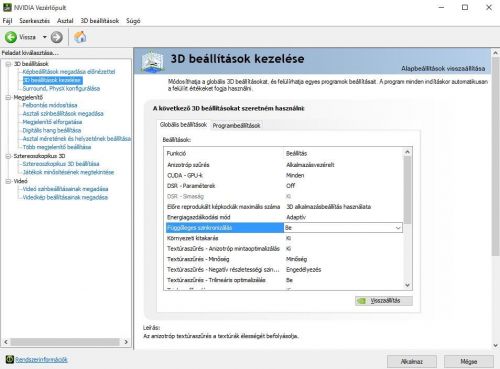
Task: Click the Alkalmaz button
Action: tap(412, 361)
